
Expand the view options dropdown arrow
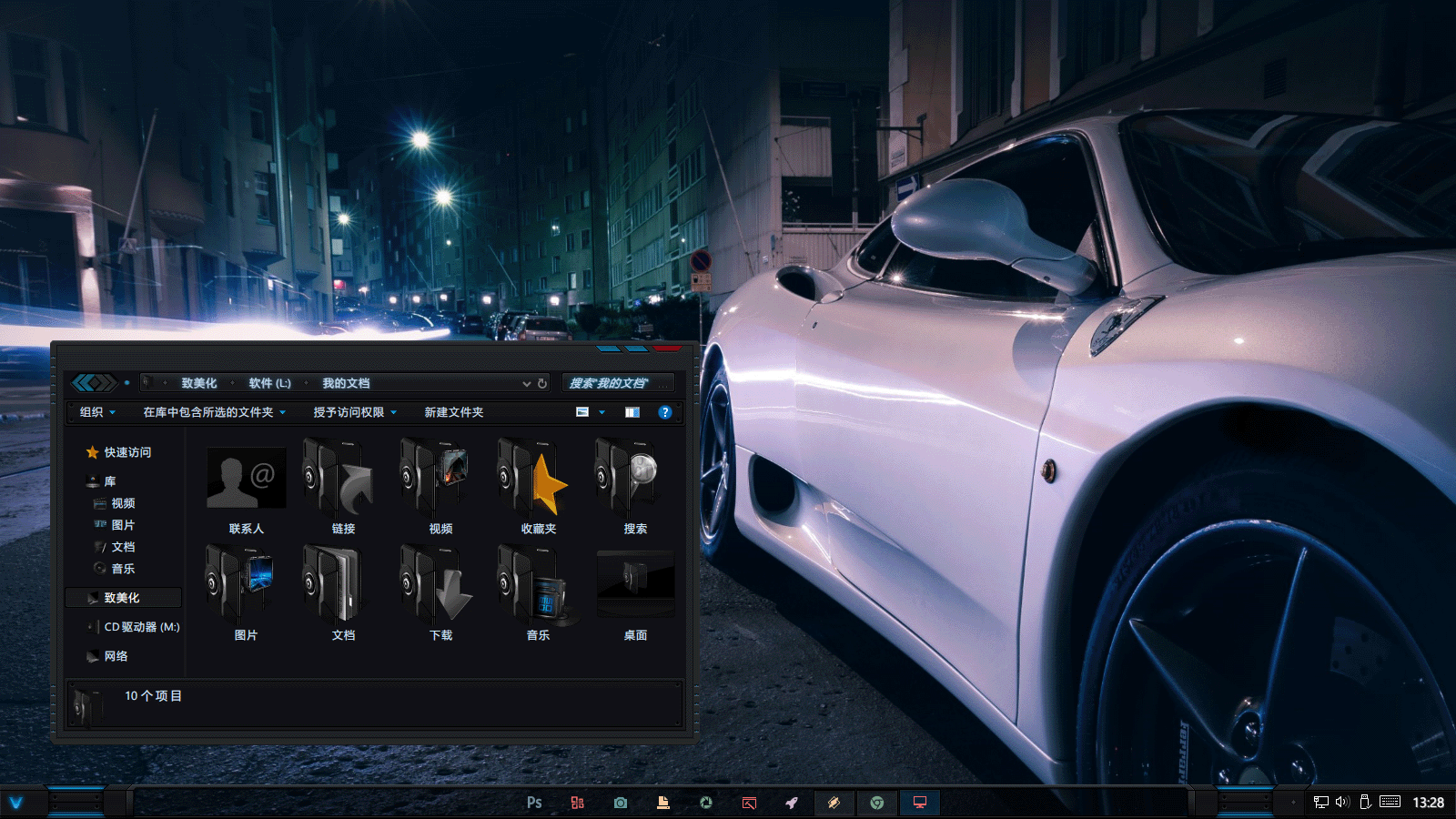tap(602, 412)
